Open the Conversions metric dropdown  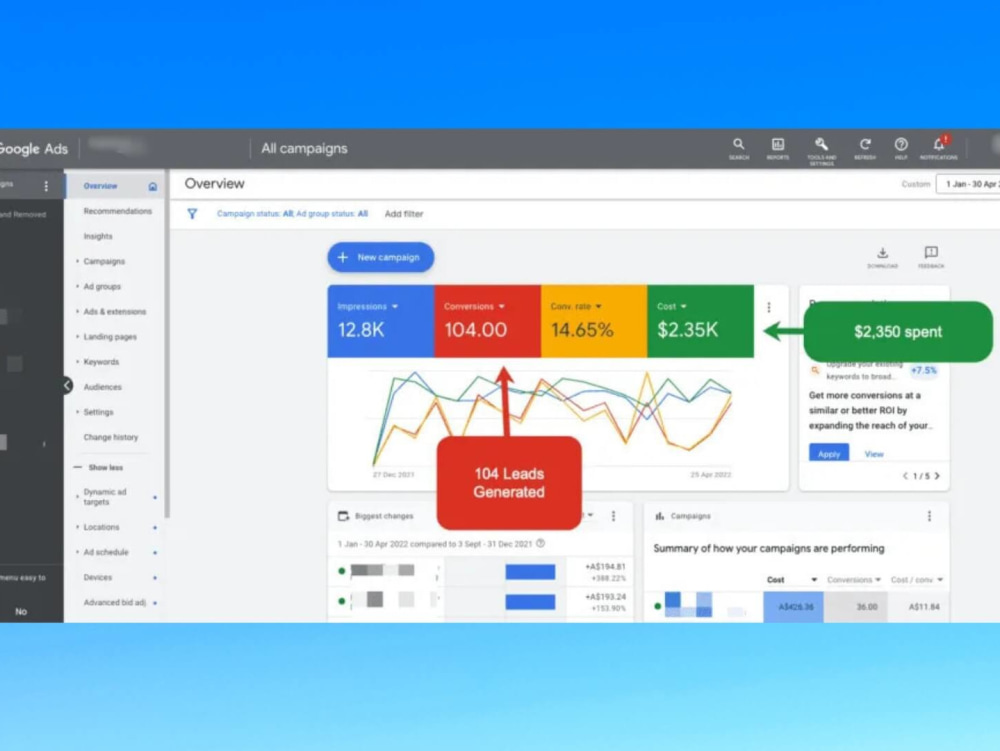point(501,307)
